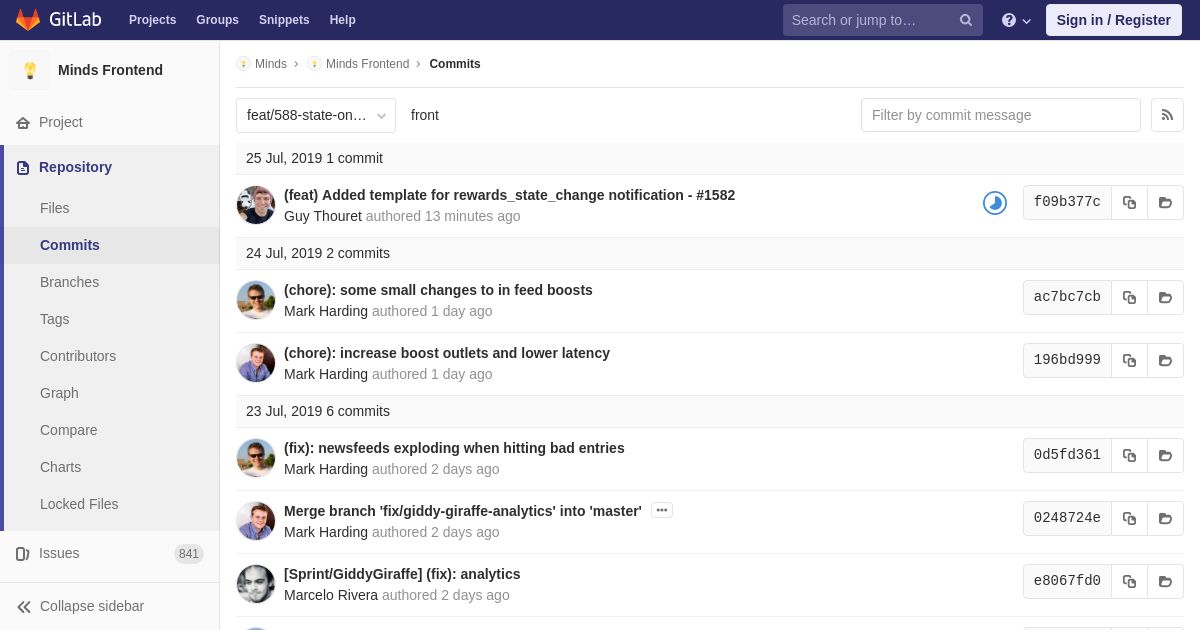Open Merge branch fix/giddy-giraffe-analytics commit

coord(463,511)
